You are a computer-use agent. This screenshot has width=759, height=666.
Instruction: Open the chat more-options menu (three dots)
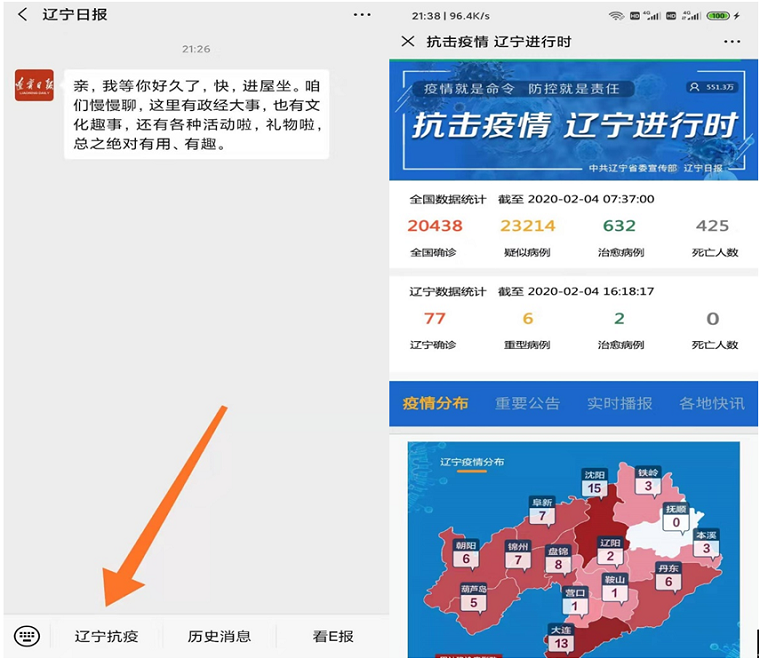(362, 15)
